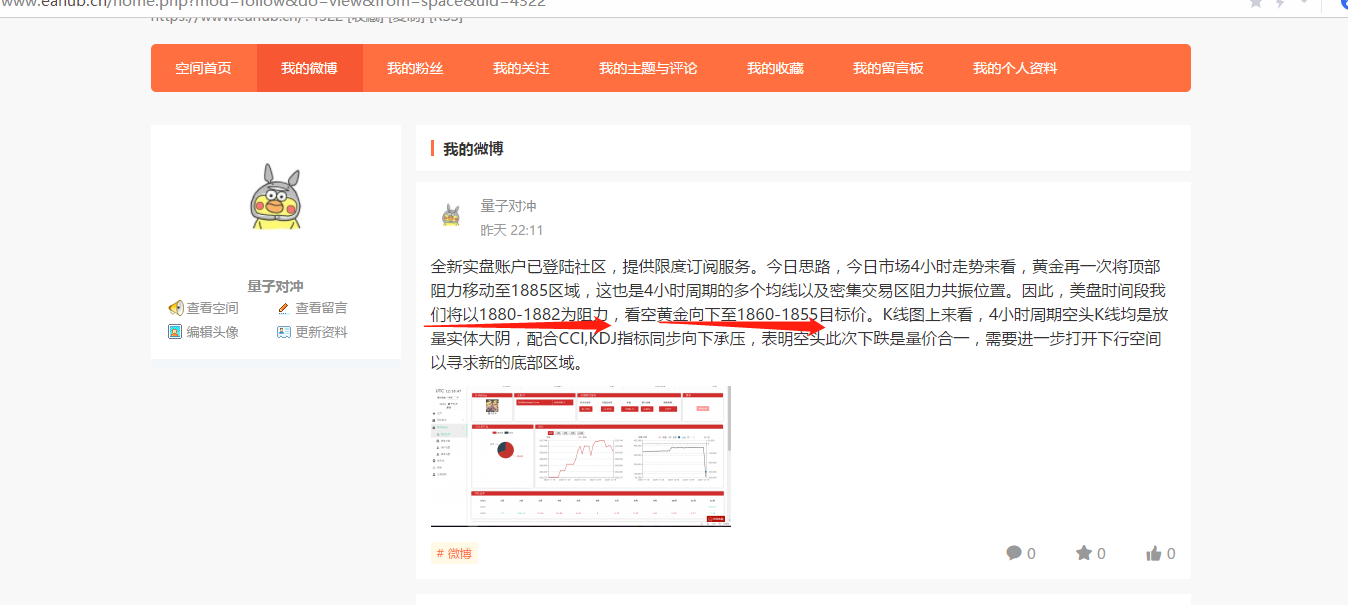Click the comment bubble icon on the post

(x=1014, y=553)
